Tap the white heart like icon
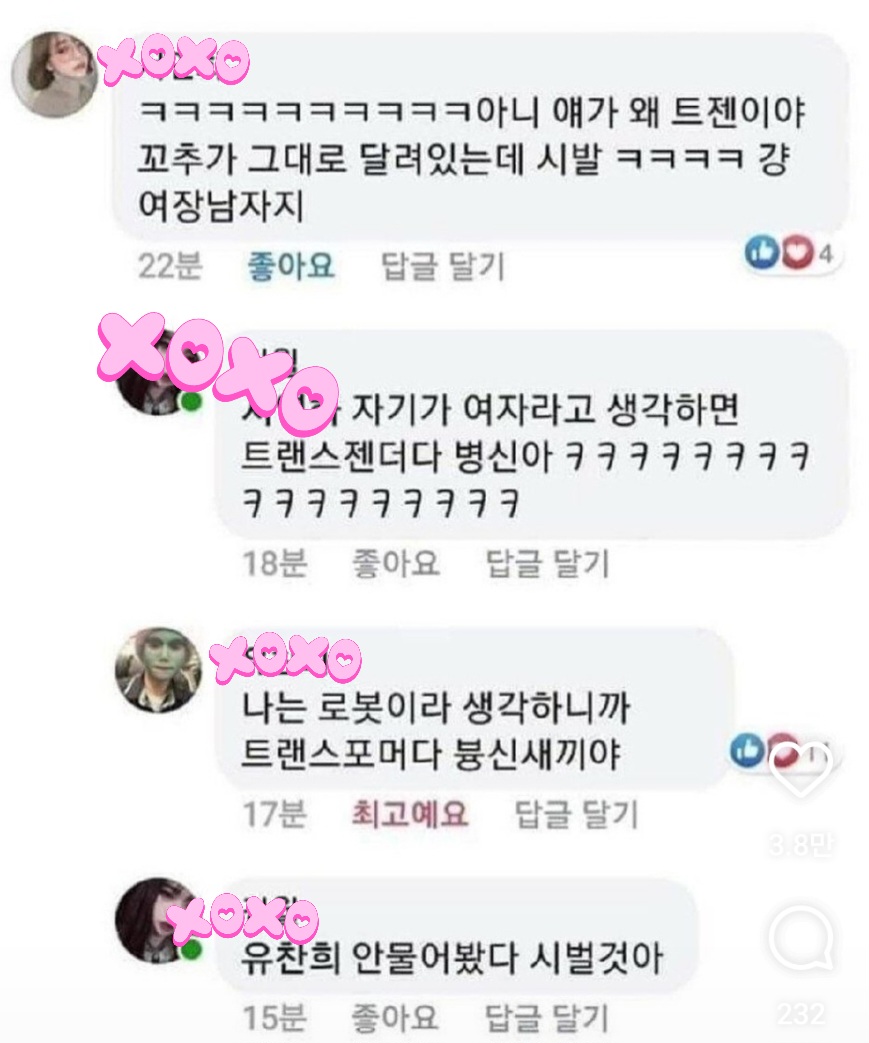 click(x=801, y=770)
